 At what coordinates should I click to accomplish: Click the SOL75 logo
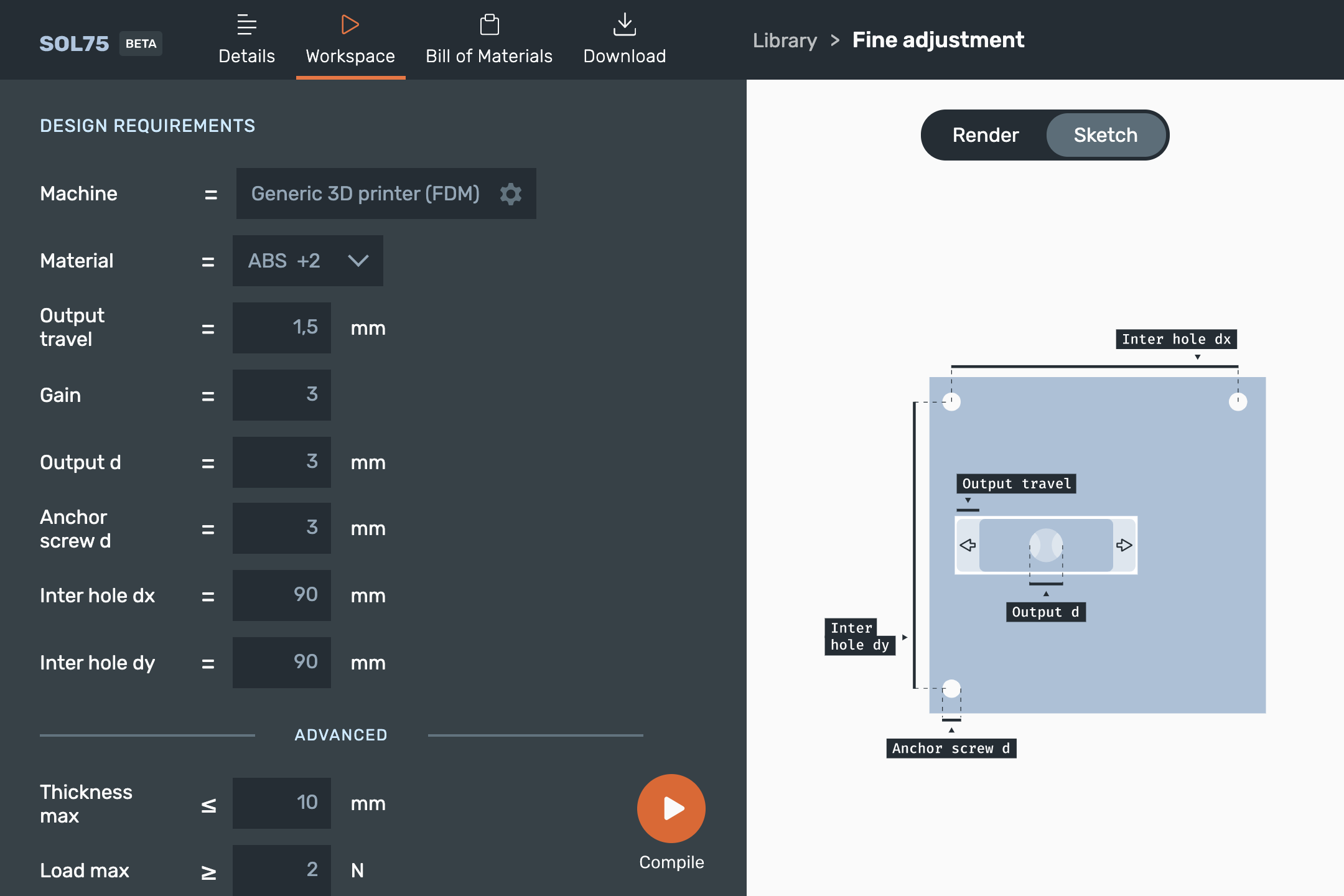click(74, 44)
